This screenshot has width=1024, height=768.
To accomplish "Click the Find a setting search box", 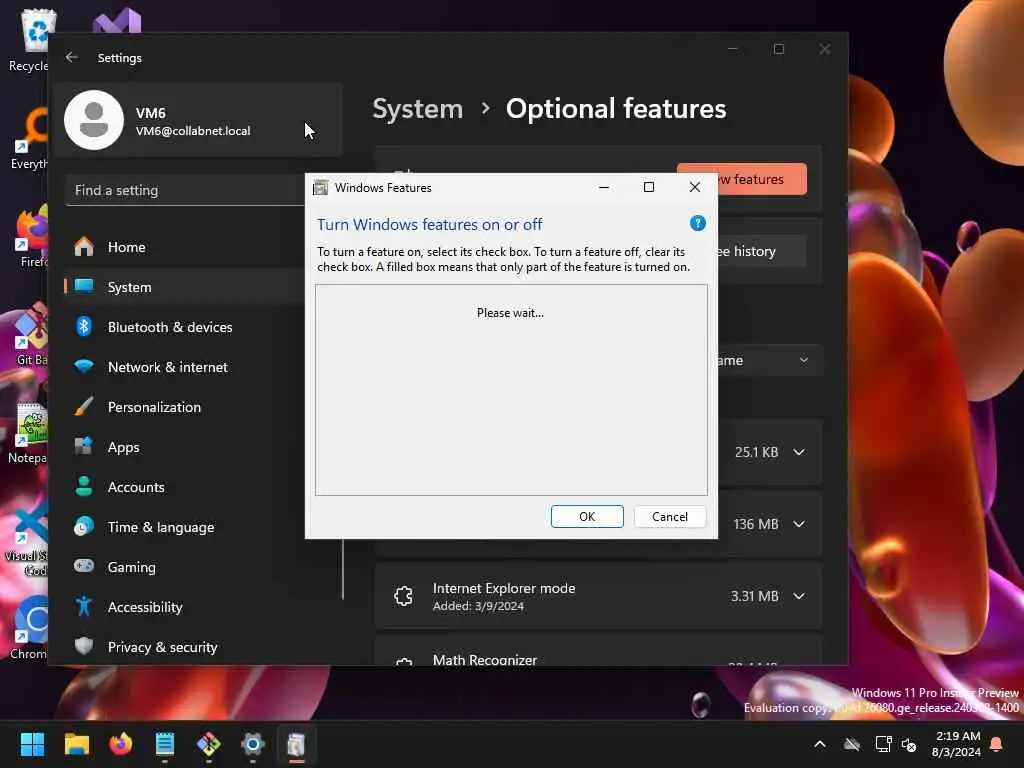I will pos(185,190).
